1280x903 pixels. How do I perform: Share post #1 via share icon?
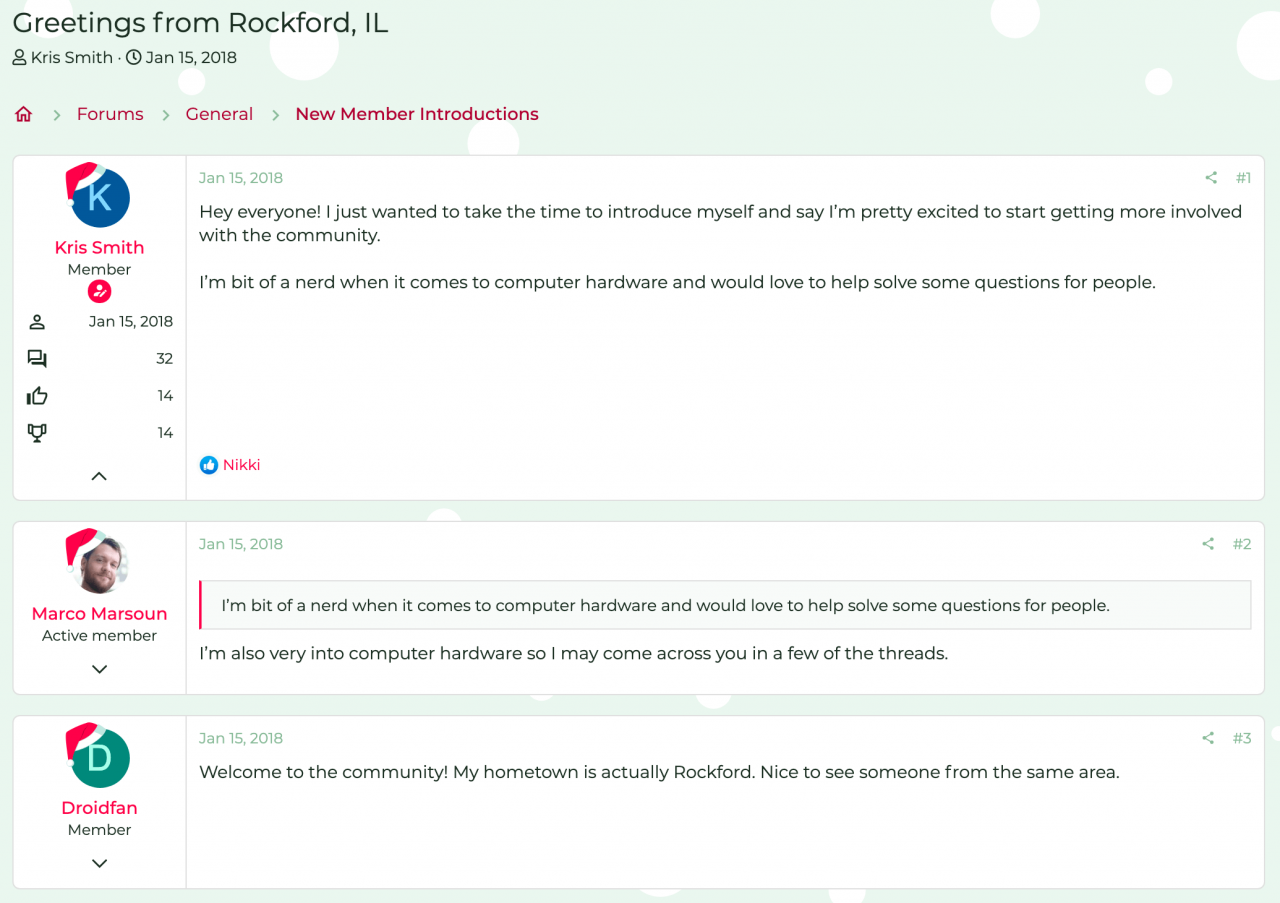click(1211, 178)
